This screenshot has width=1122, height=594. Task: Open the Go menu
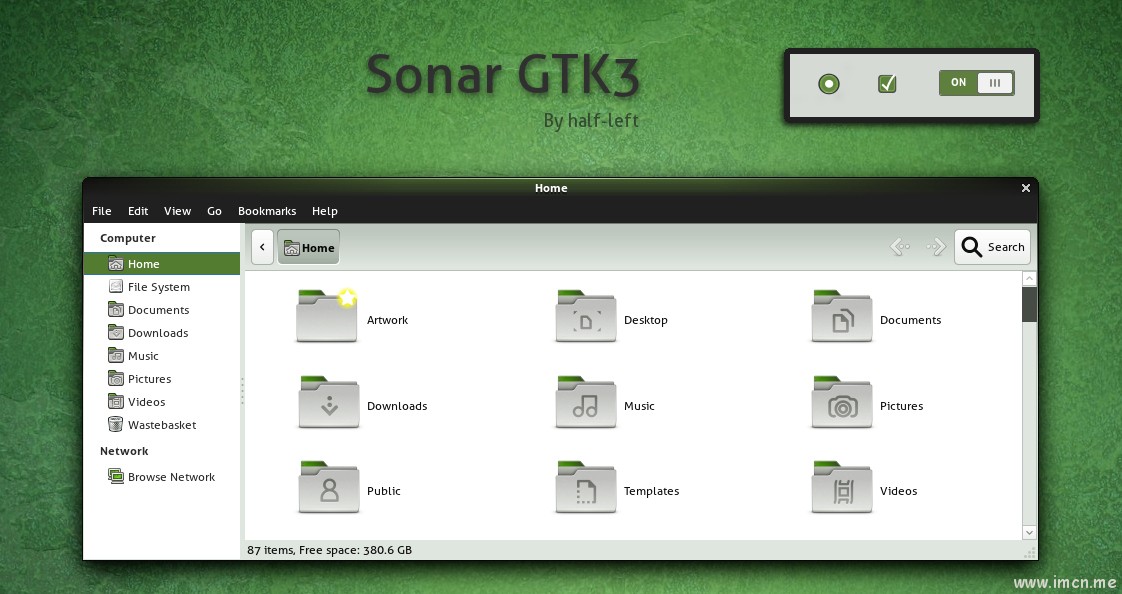click(x=215, y=211)
